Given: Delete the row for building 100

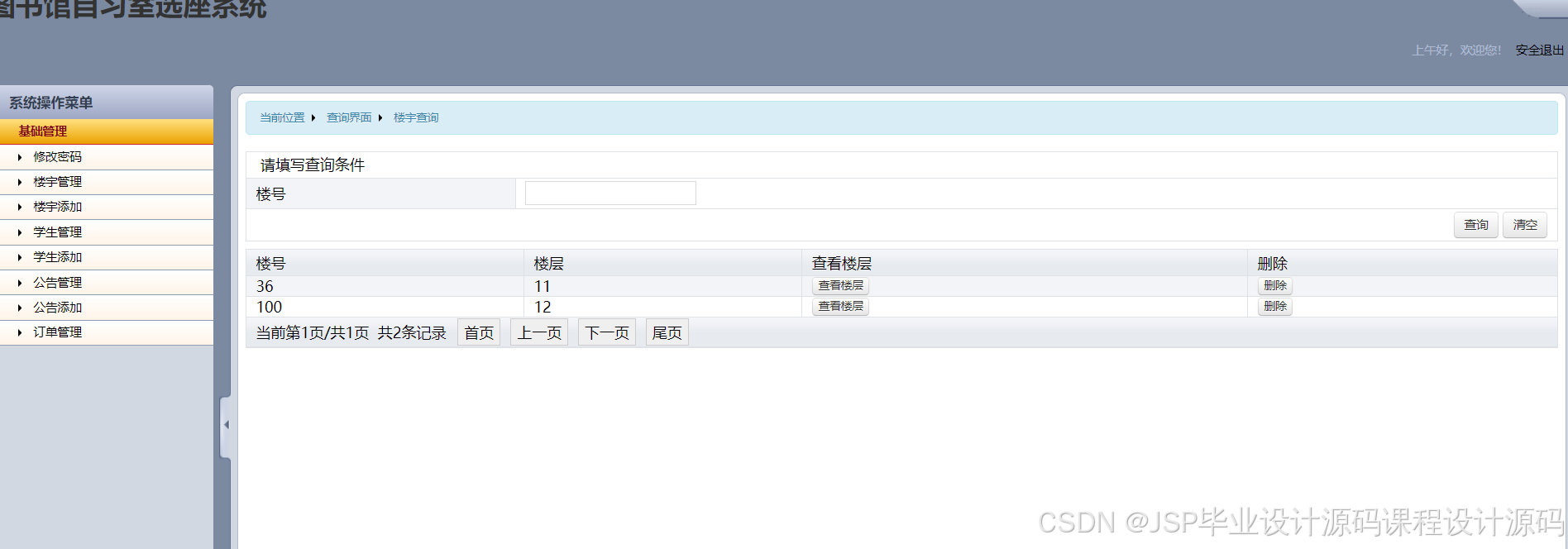Looking at the screenshot, I should click(1275, 307).
